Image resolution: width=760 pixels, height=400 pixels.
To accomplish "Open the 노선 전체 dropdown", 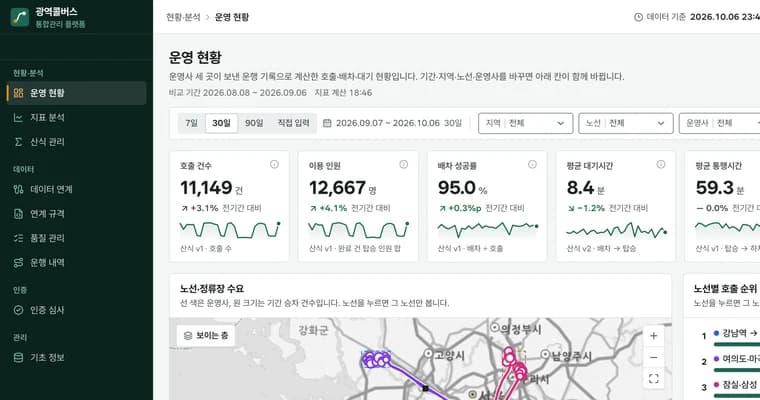I will [x=626, y=123].
